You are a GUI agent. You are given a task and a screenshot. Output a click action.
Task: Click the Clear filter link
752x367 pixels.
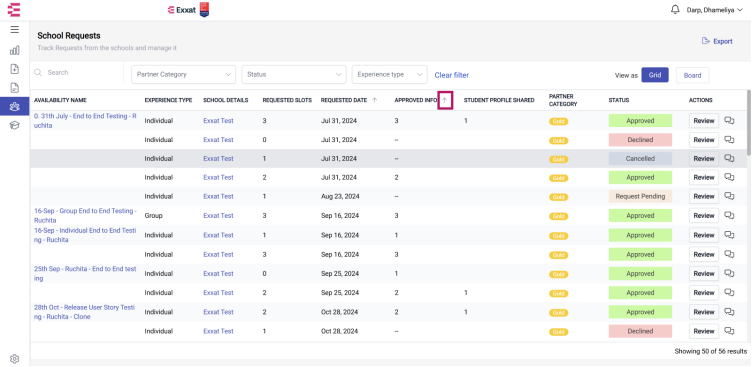[x=452, y=75]
